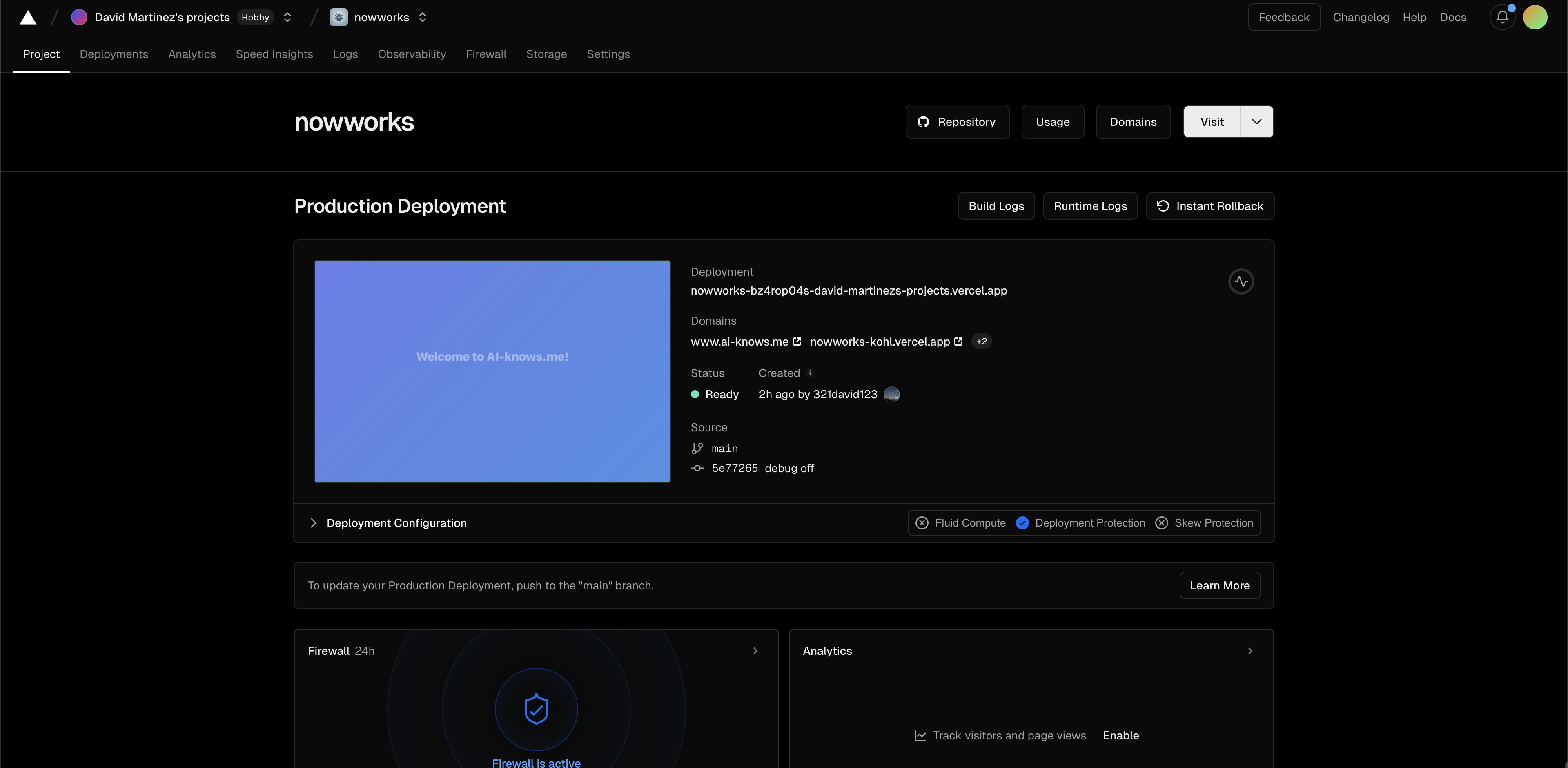Screen dimensions: 1568x768
Task: Open the team switcher next to Hobby
Action: (287, 17)
